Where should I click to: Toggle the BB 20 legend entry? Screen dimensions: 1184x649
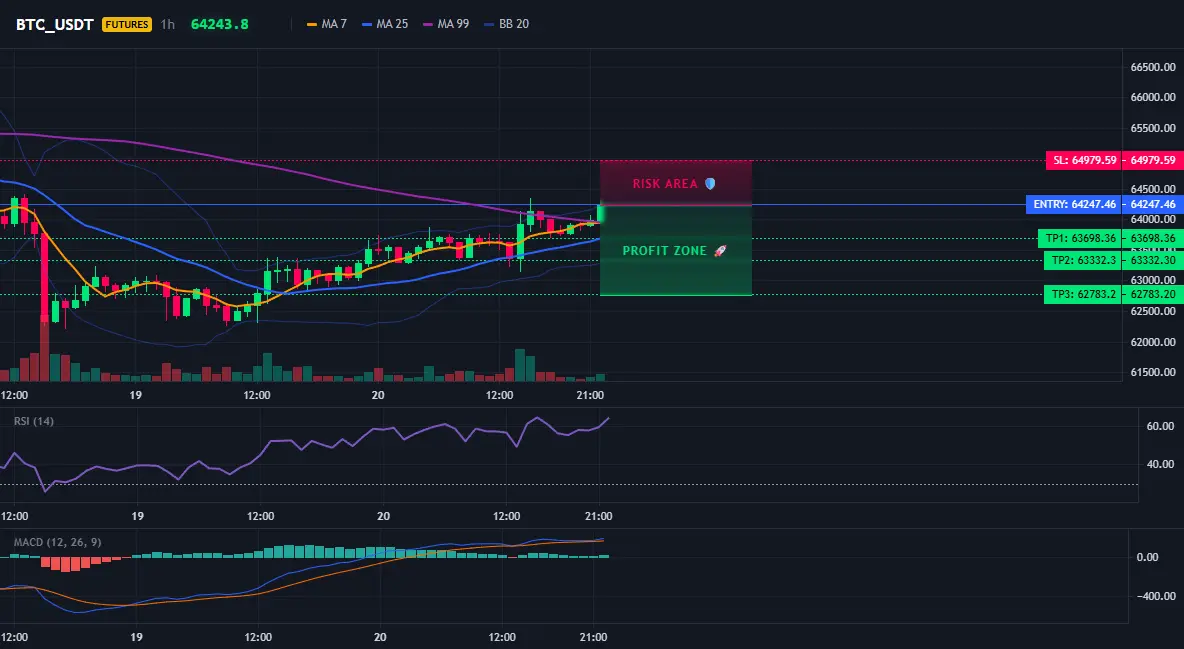point(507,24)
